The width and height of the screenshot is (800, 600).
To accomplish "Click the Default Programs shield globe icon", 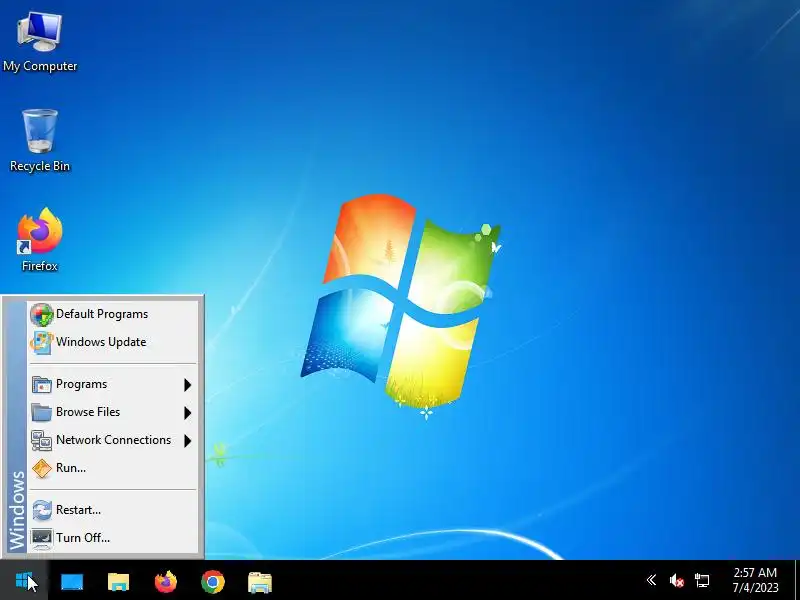I will click(x=41, y=314).
